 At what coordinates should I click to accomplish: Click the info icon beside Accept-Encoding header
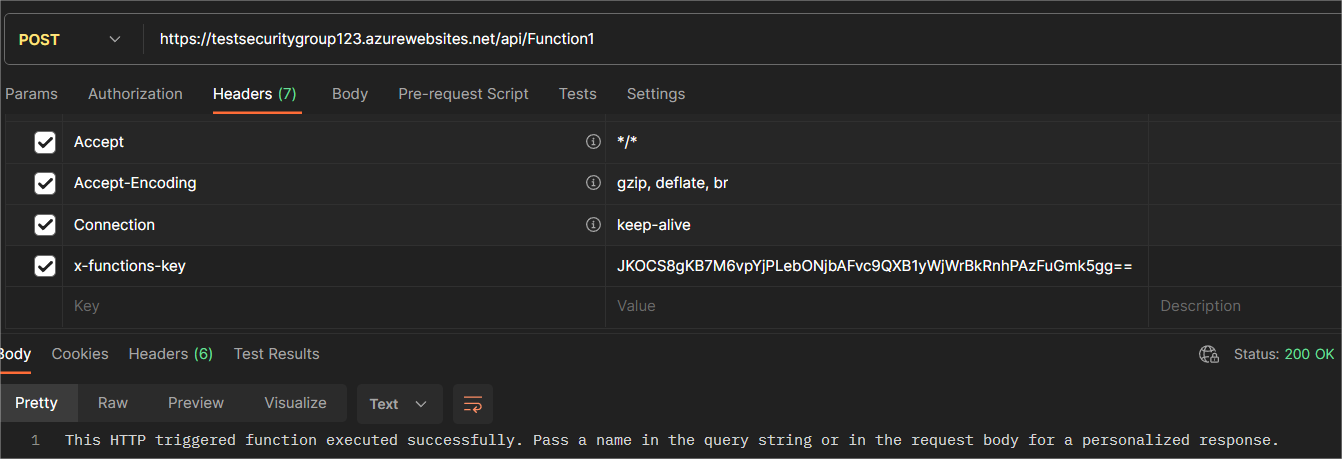pyautogui.click(x=593, y=183)
